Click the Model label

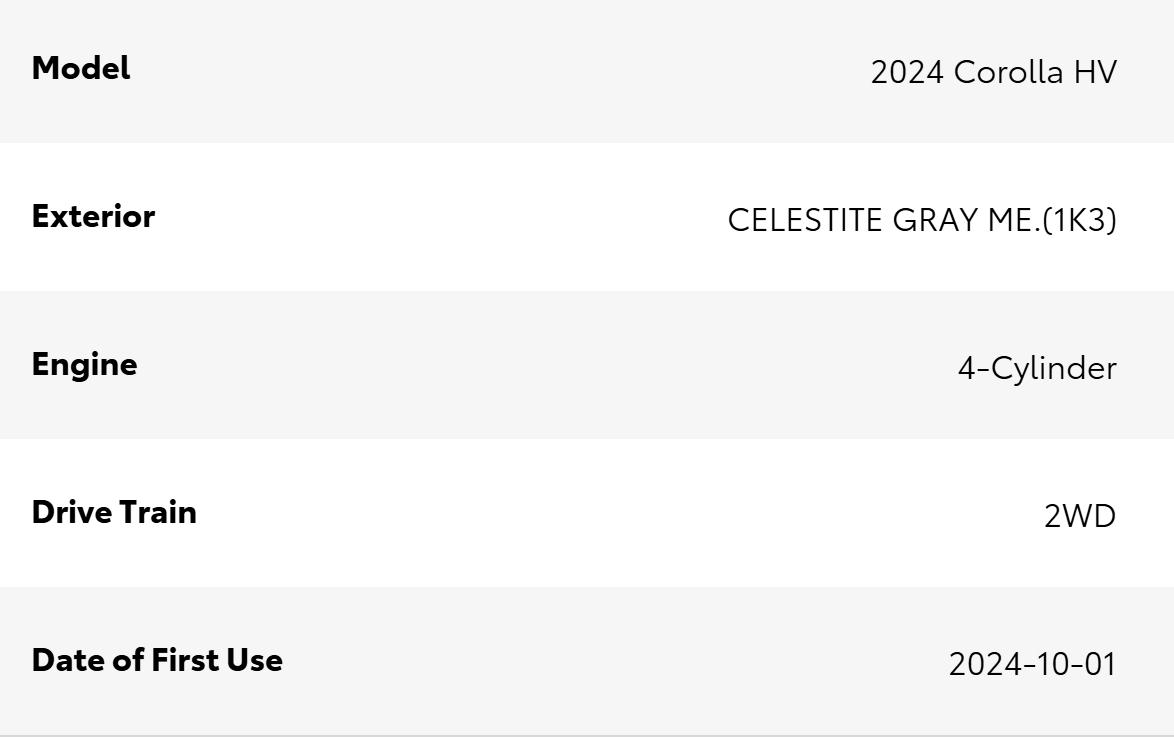81,68
